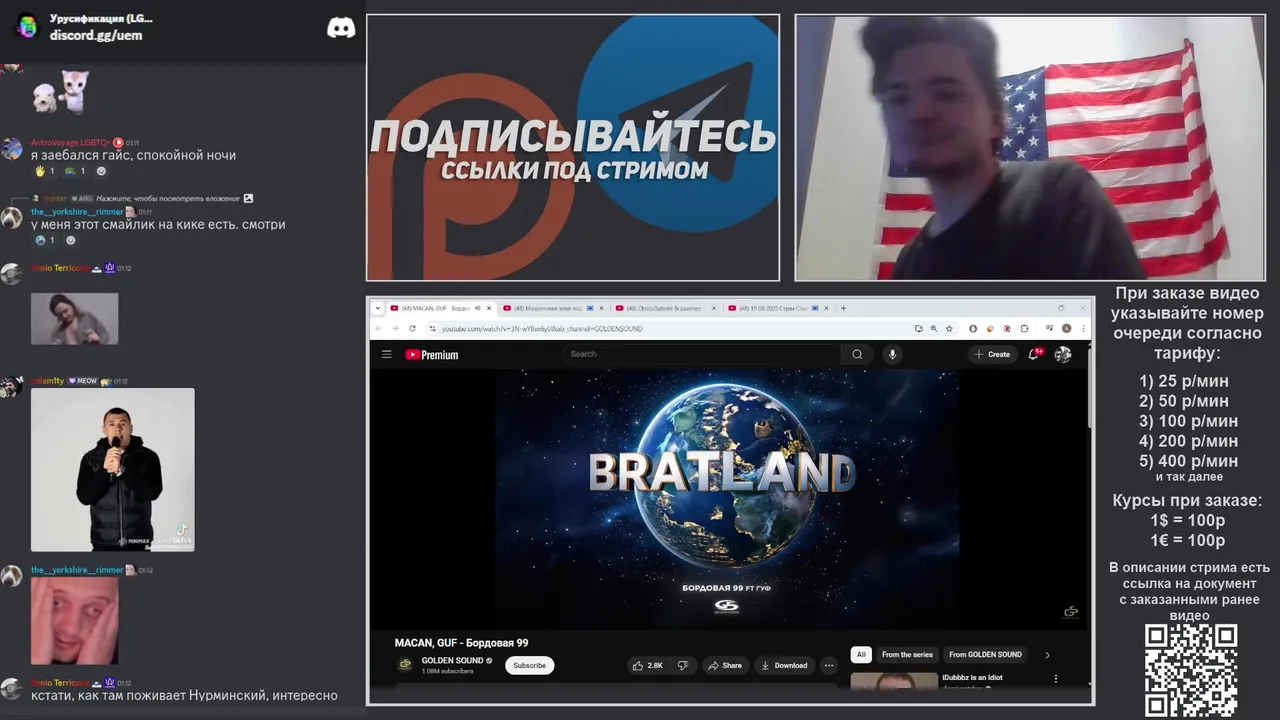This screenshot has width=1280, height=720.
Task: Mute the MACAN, GUF tab audio
Action: 478,308
